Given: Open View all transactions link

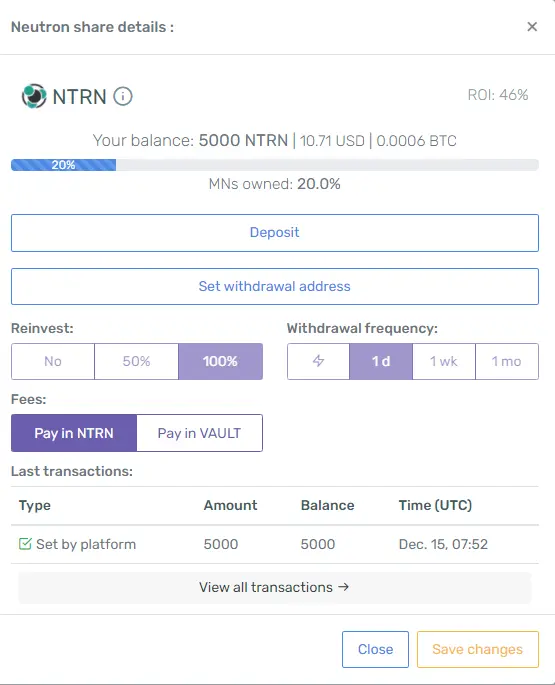Looking at the screenshot, I should click(275, 587).
